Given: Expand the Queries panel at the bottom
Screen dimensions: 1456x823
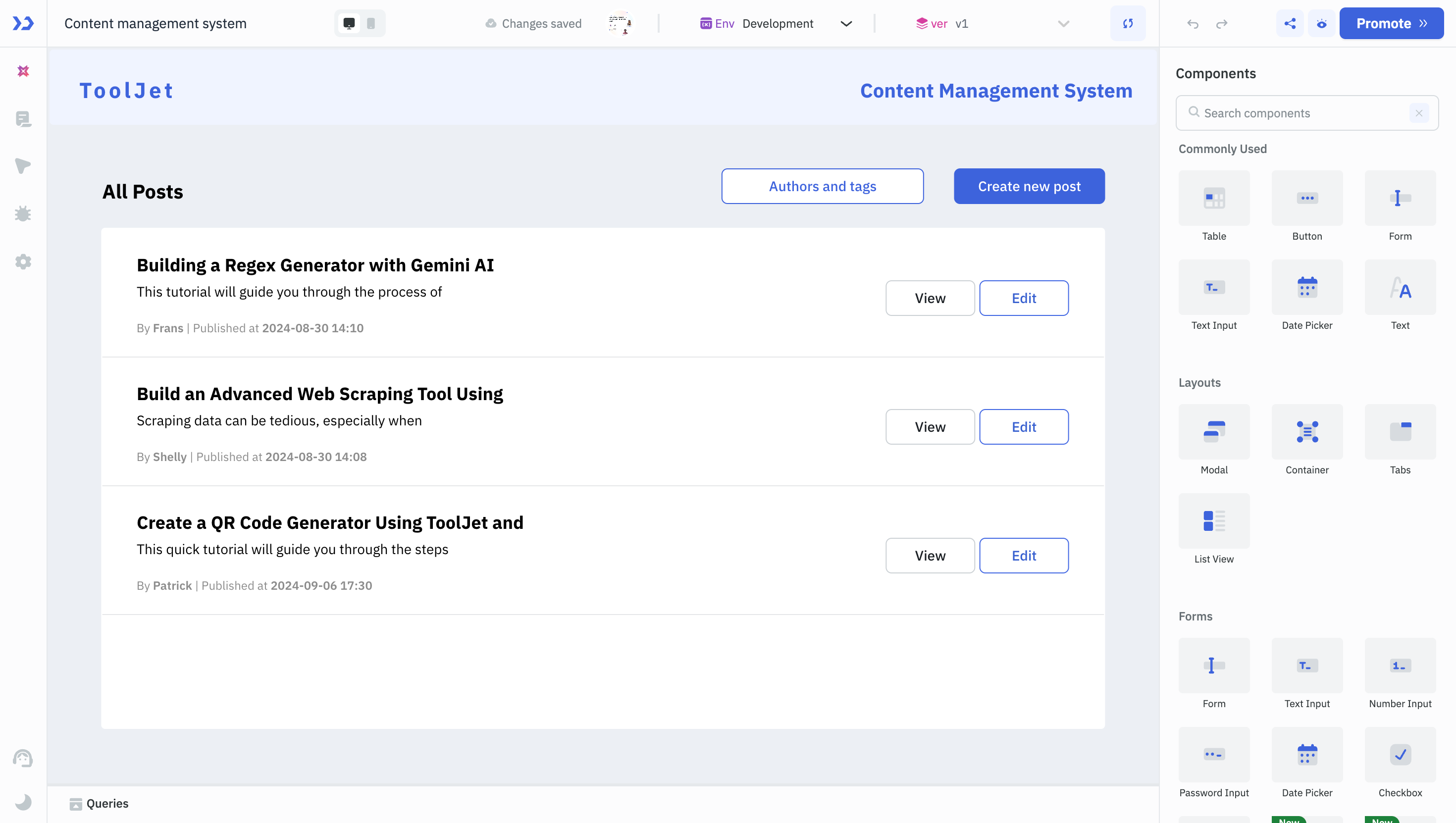Looking at the screenshot, I should [x=100, y=803].
